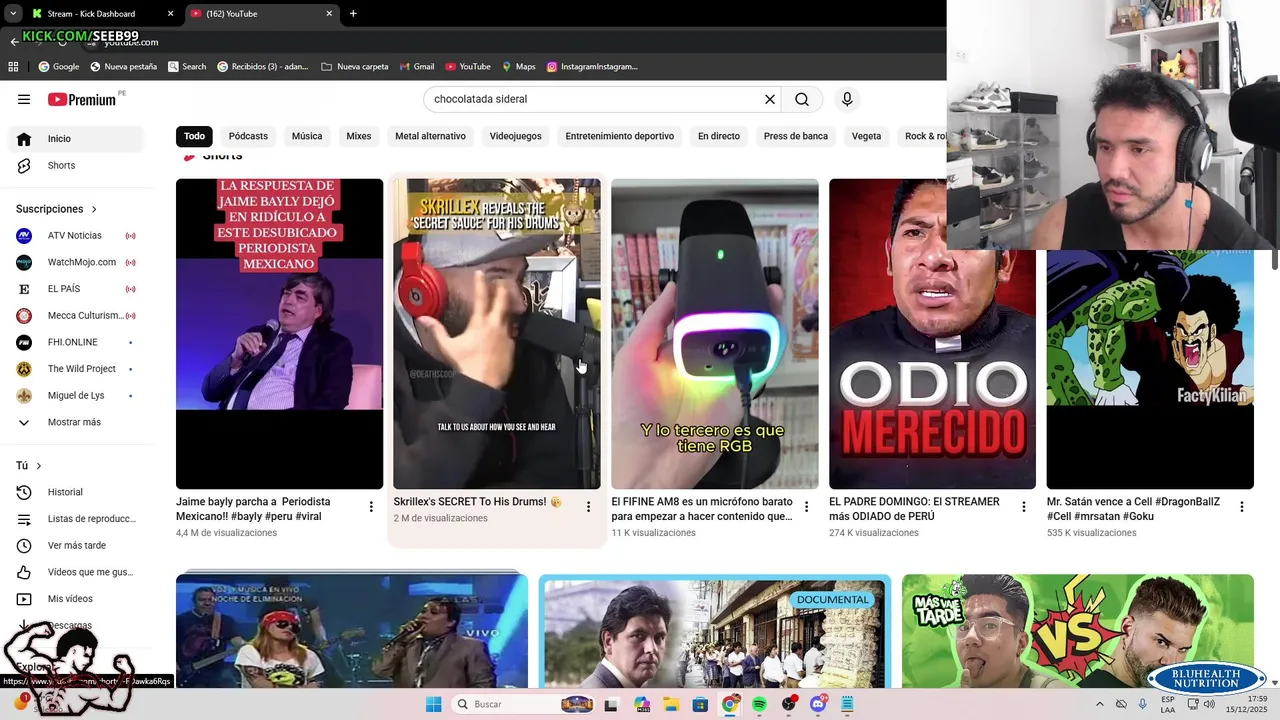Open options menu for Mr. Satán short
Image resolution: width=1280 pixels, height=720 pixels.
click(x=1242, y=507)
